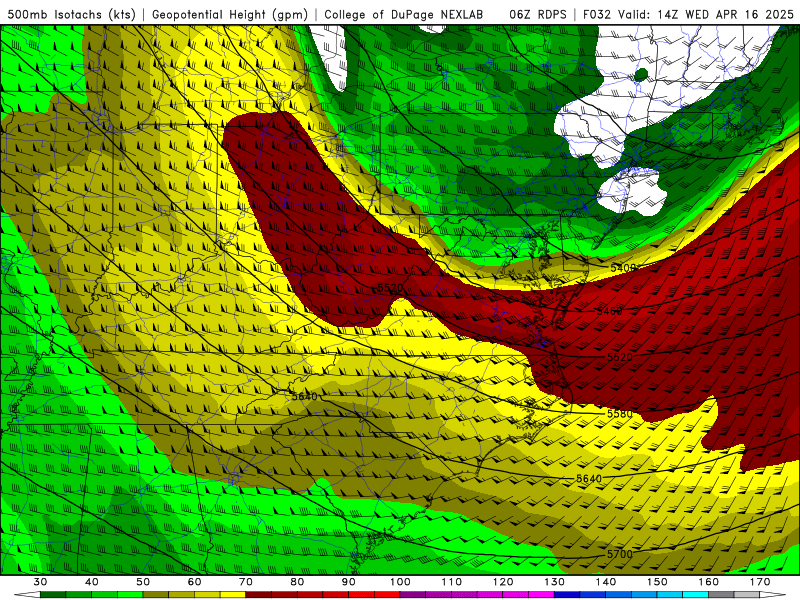Click the 80 value on the color scale
Image resolution: width=800 pixels, height=600 pixels.
coord(297,582)
